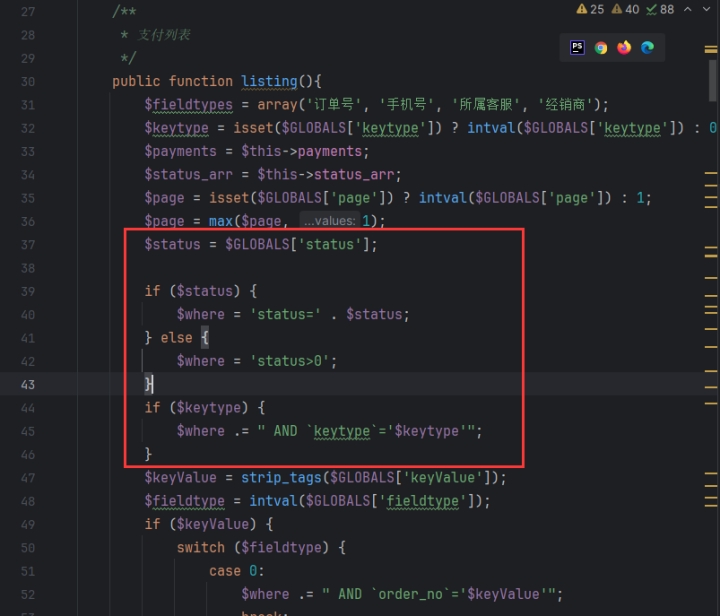Click line number 43 in gutter
This screenshot has height=616, width=720.
click(x=27, y=384)
